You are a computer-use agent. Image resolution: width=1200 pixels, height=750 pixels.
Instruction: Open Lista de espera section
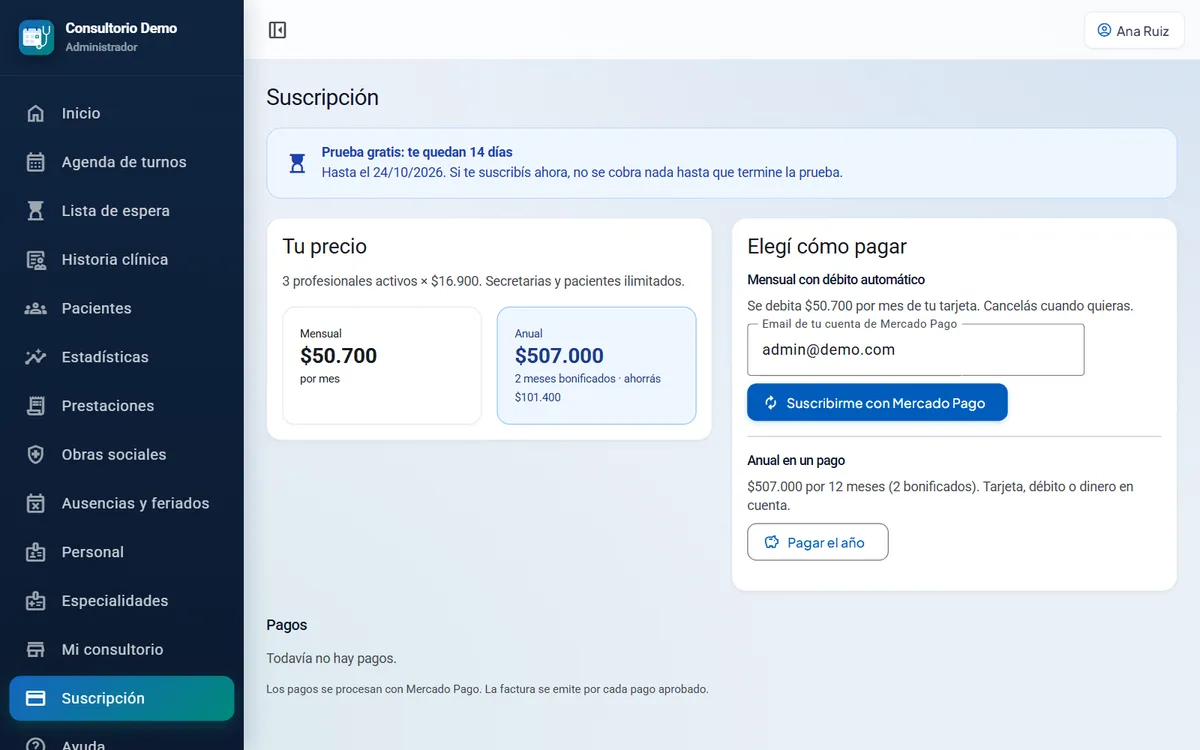(122, 211)
